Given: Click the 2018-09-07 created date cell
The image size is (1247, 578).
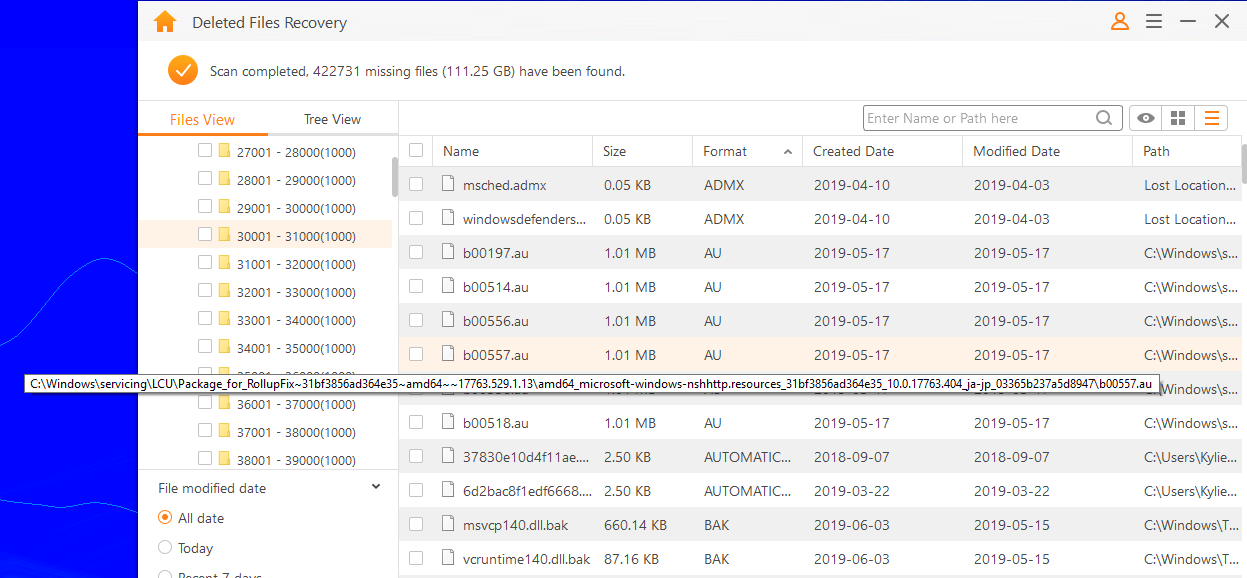Looking at the screenshot, I should click(x=851, y=457).
